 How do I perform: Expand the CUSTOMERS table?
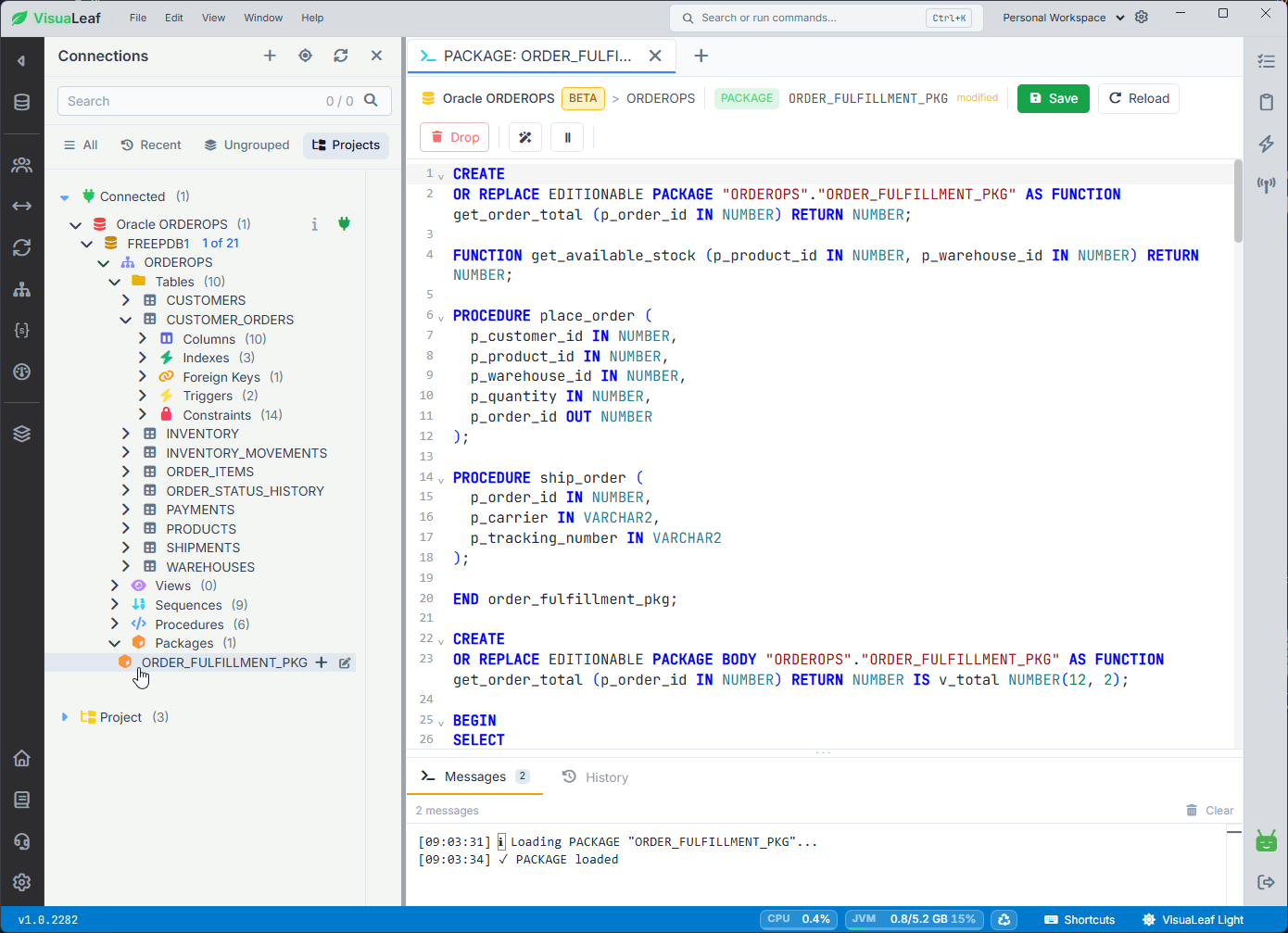click(126, 300)
